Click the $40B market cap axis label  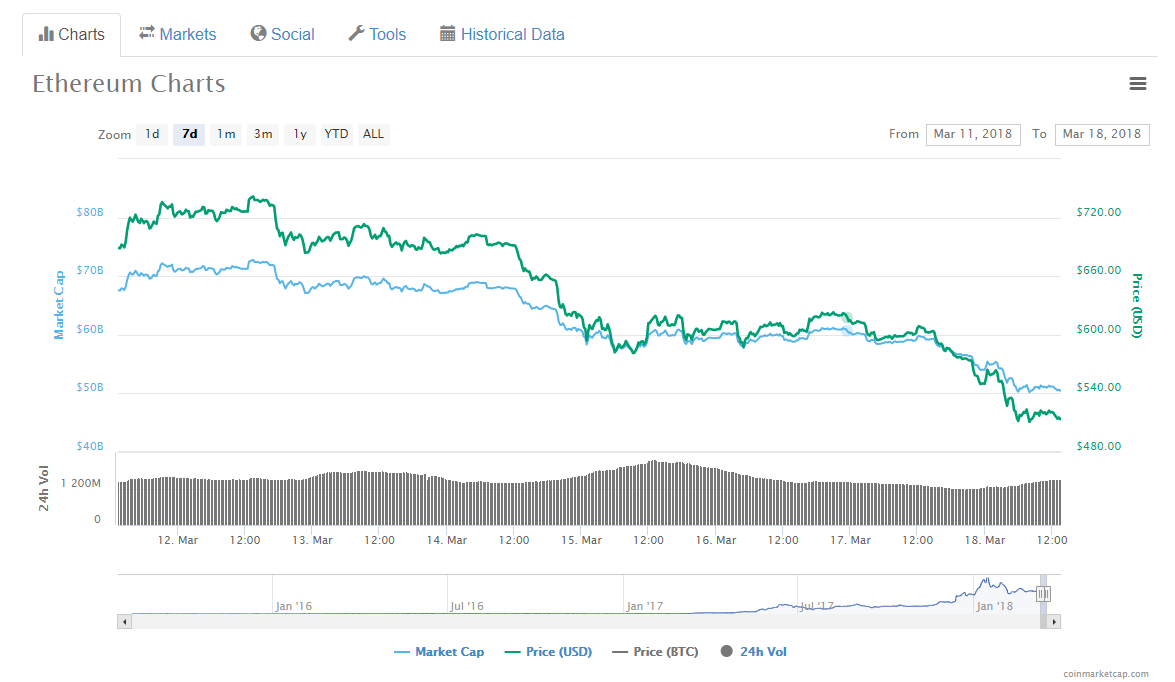(x=90, y=446)
